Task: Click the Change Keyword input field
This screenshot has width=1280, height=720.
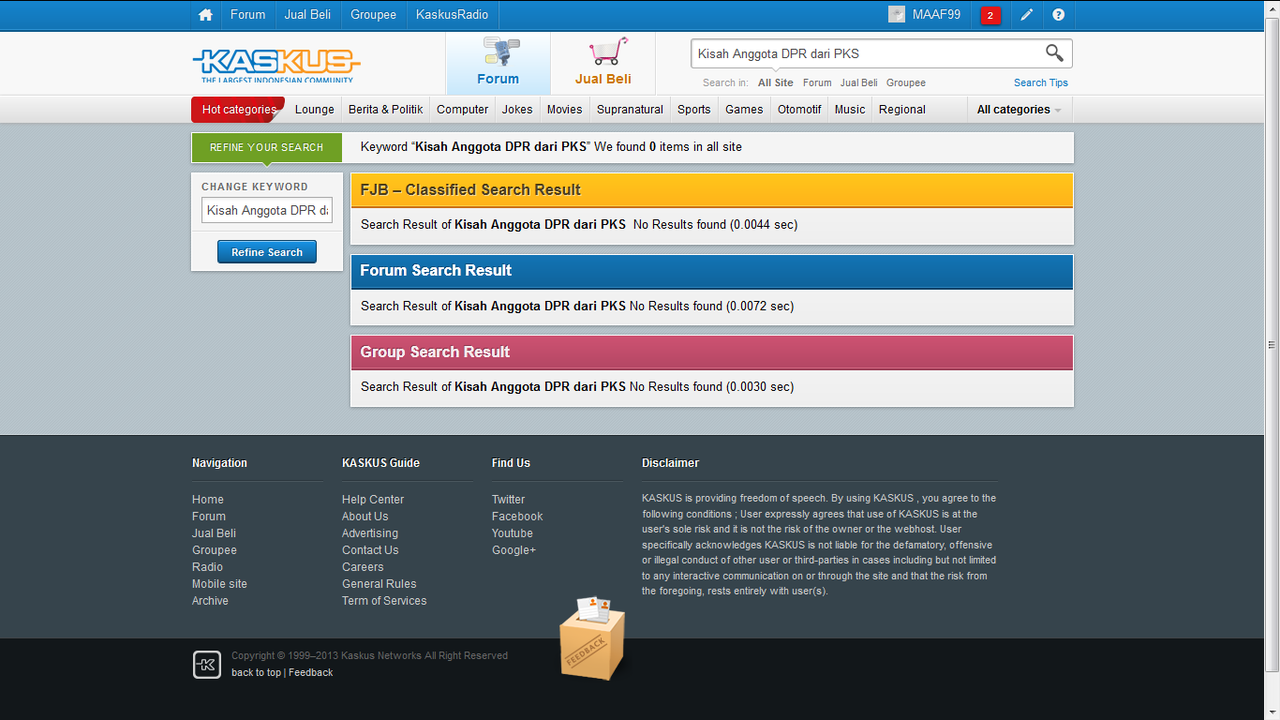Action: [267, 211]
